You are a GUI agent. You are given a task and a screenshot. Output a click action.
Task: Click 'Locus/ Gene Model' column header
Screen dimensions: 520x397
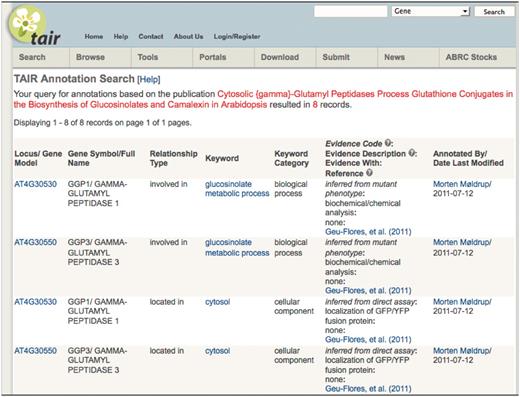tap(38, 158)
